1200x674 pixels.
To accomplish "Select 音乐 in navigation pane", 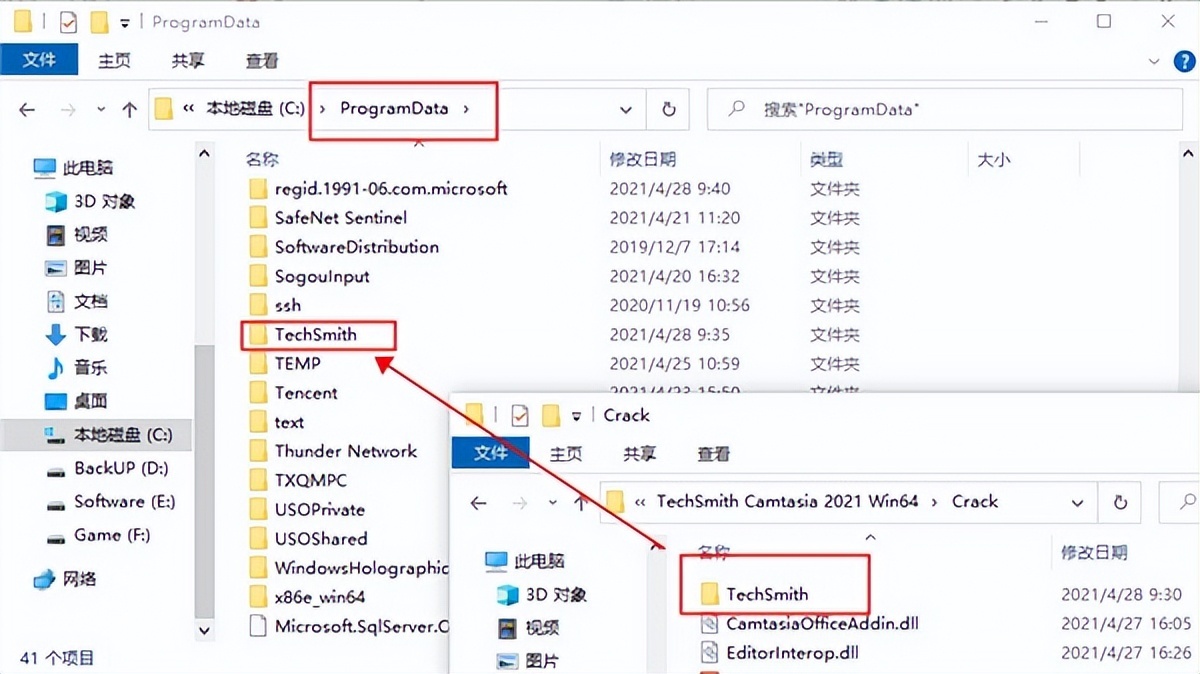I will click(x=77, y=368).
